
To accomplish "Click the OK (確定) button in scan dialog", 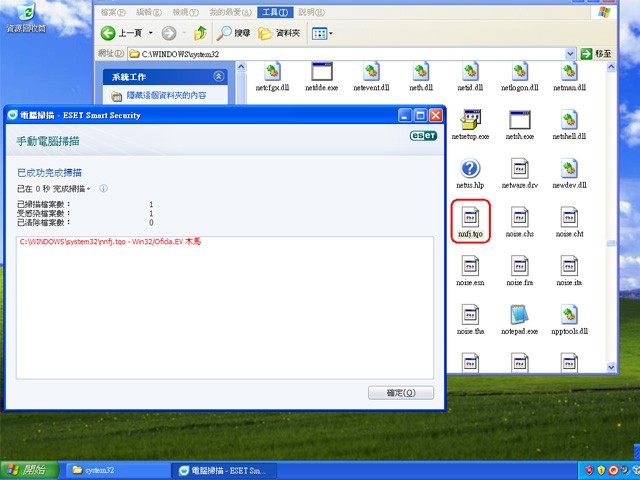I will coord(401,393).
